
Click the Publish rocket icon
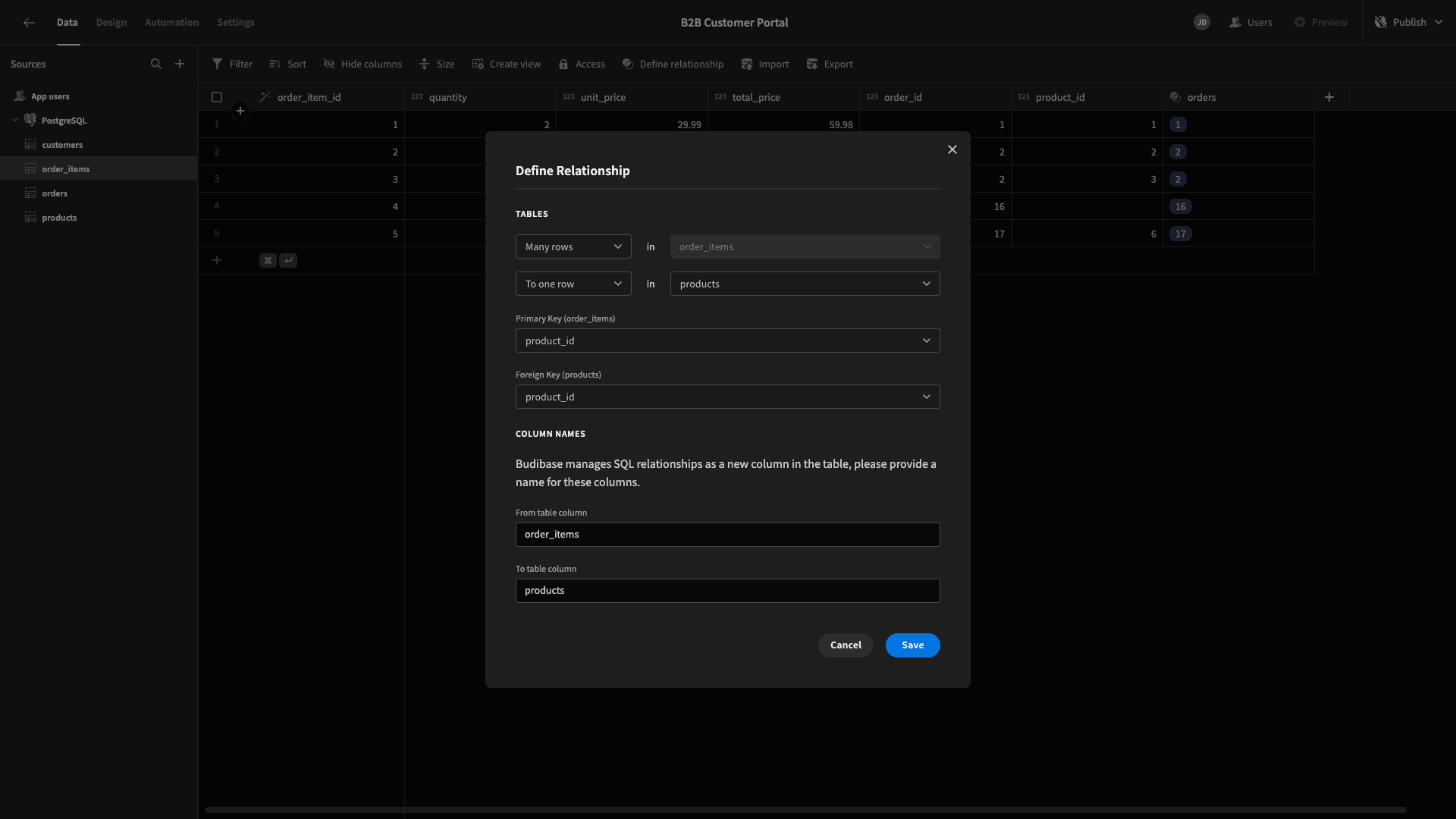[x=1381, y=23]
